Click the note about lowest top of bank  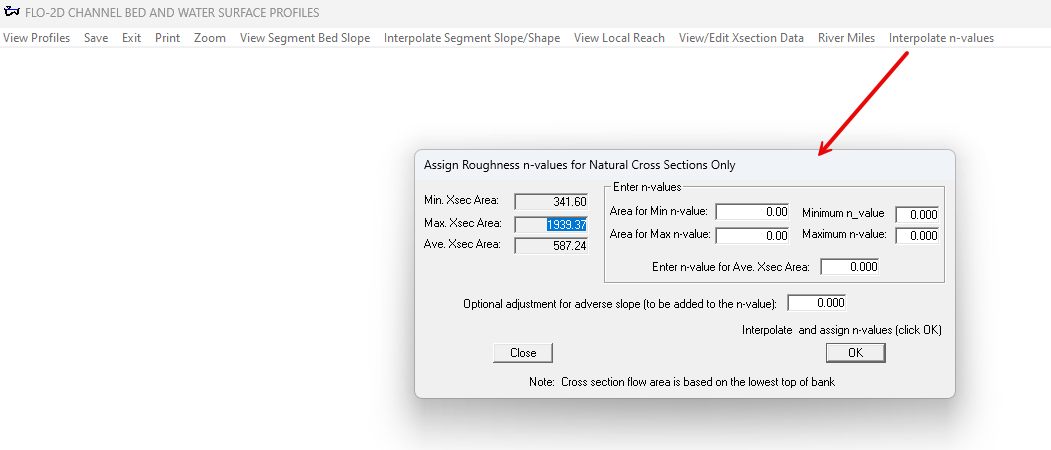(682, 382)
